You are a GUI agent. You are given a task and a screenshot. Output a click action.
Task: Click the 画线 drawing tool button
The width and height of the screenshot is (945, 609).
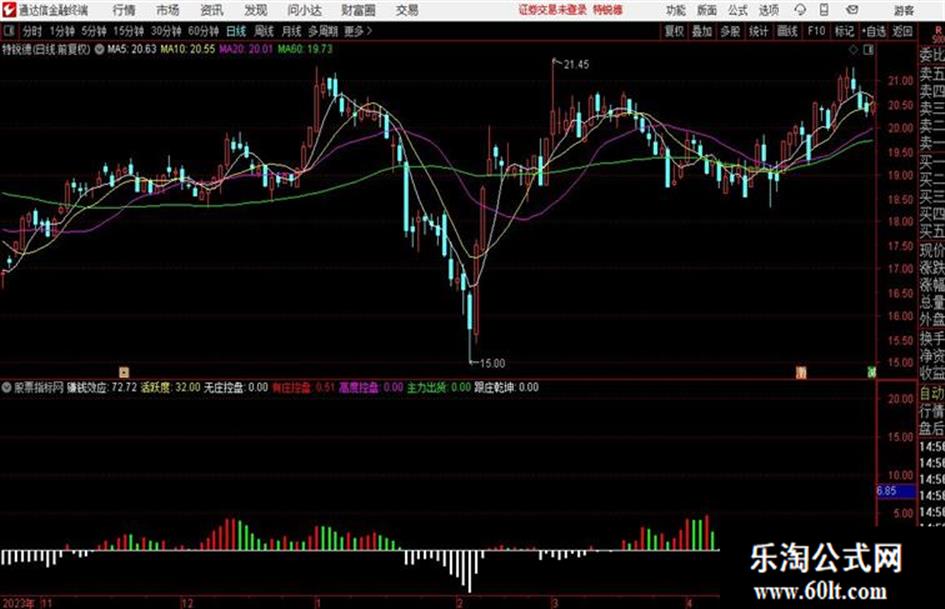[x=787, y=31]
